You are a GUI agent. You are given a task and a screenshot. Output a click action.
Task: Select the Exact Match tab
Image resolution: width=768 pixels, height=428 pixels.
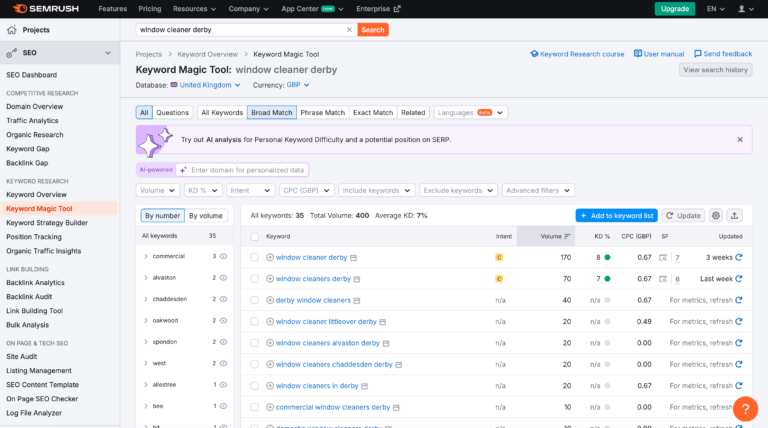(373, 113)
